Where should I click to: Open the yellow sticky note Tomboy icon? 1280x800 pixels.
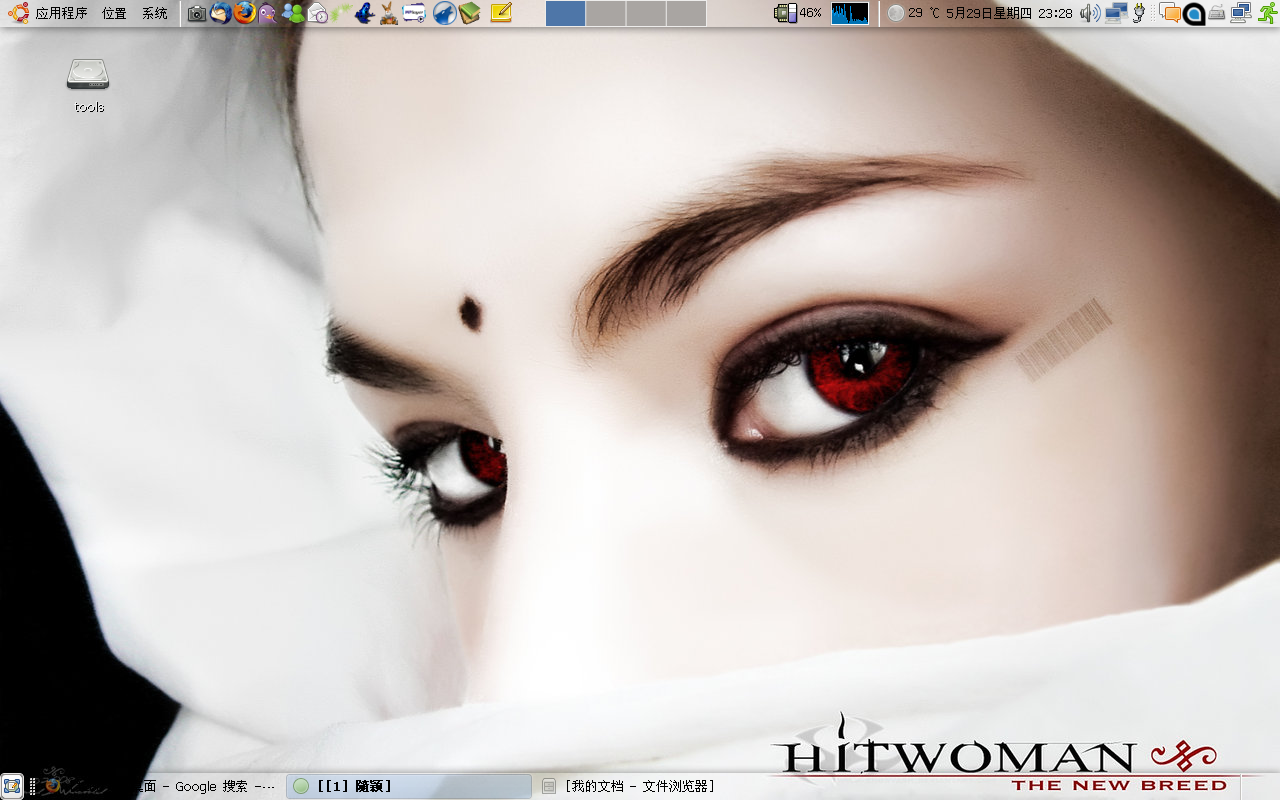pos(501,13)
